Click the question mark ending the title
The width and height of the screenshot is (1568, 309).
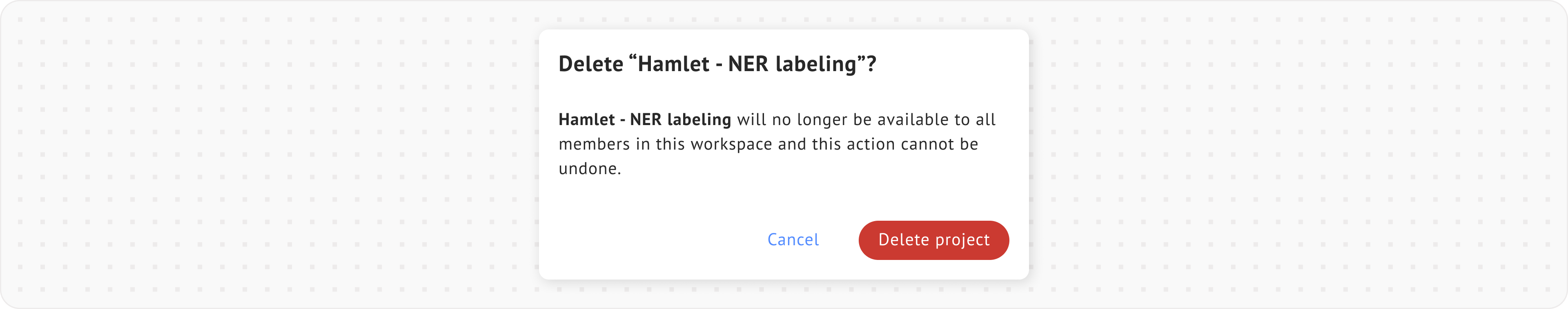pos(871,64)
